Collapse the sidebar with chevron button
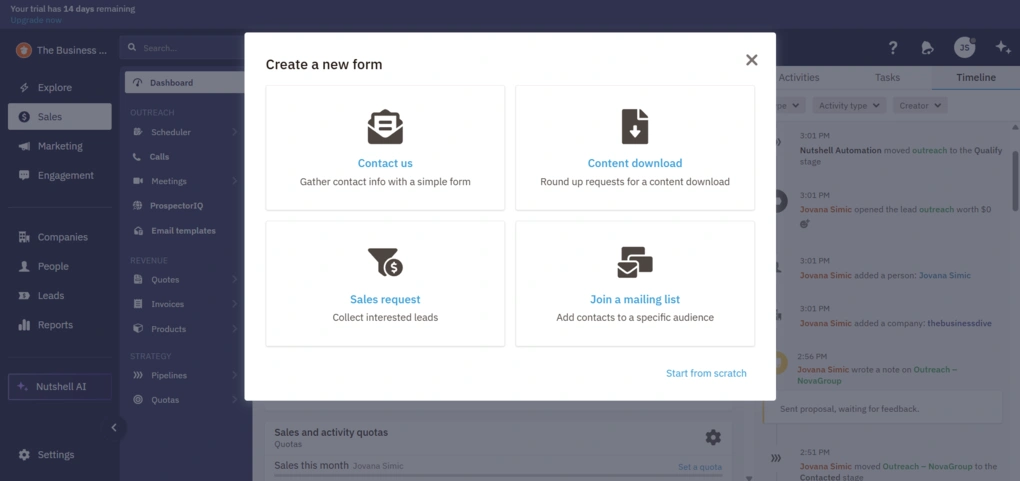Screen dimensions: 1020x481 pyautogui.click(x=114, y=428)
